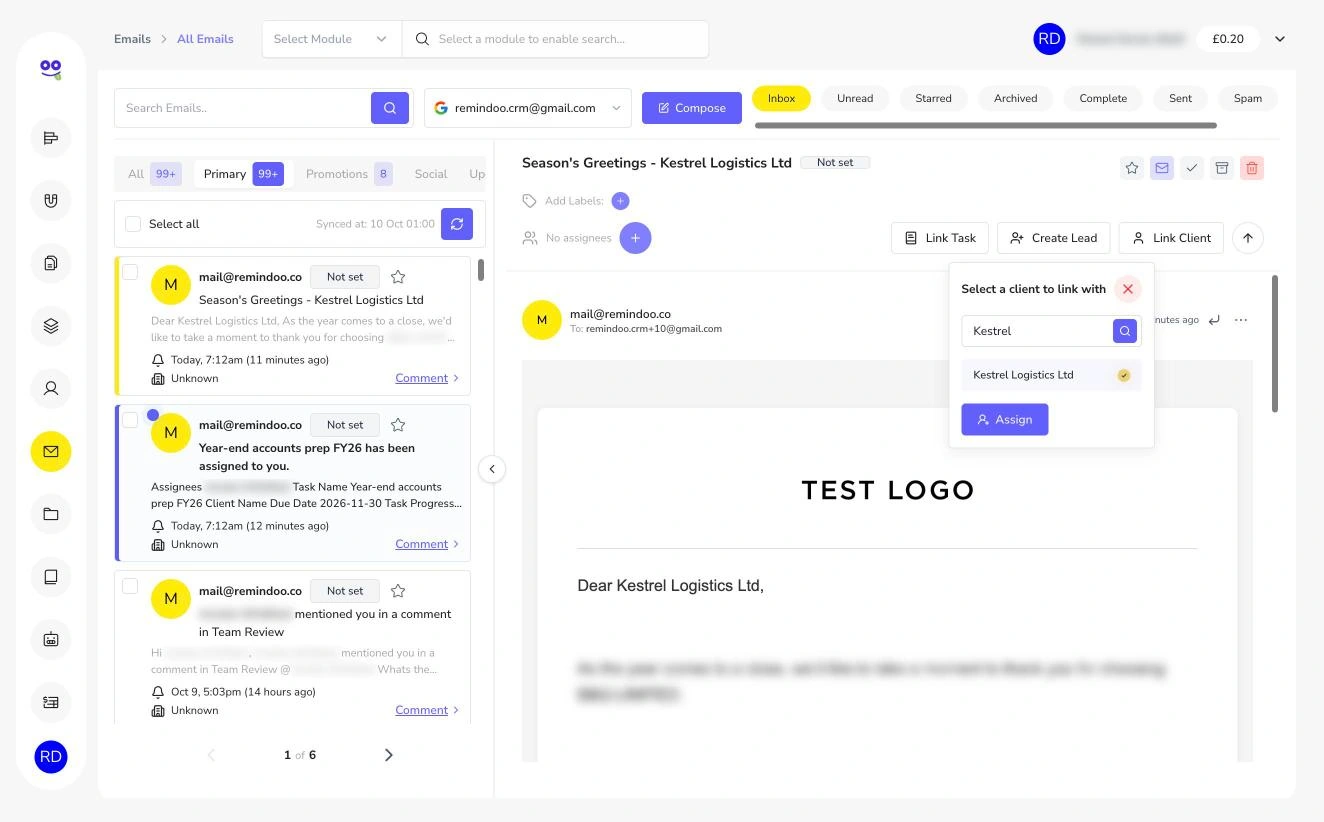Close the client link popup

tap(1128, 289)
